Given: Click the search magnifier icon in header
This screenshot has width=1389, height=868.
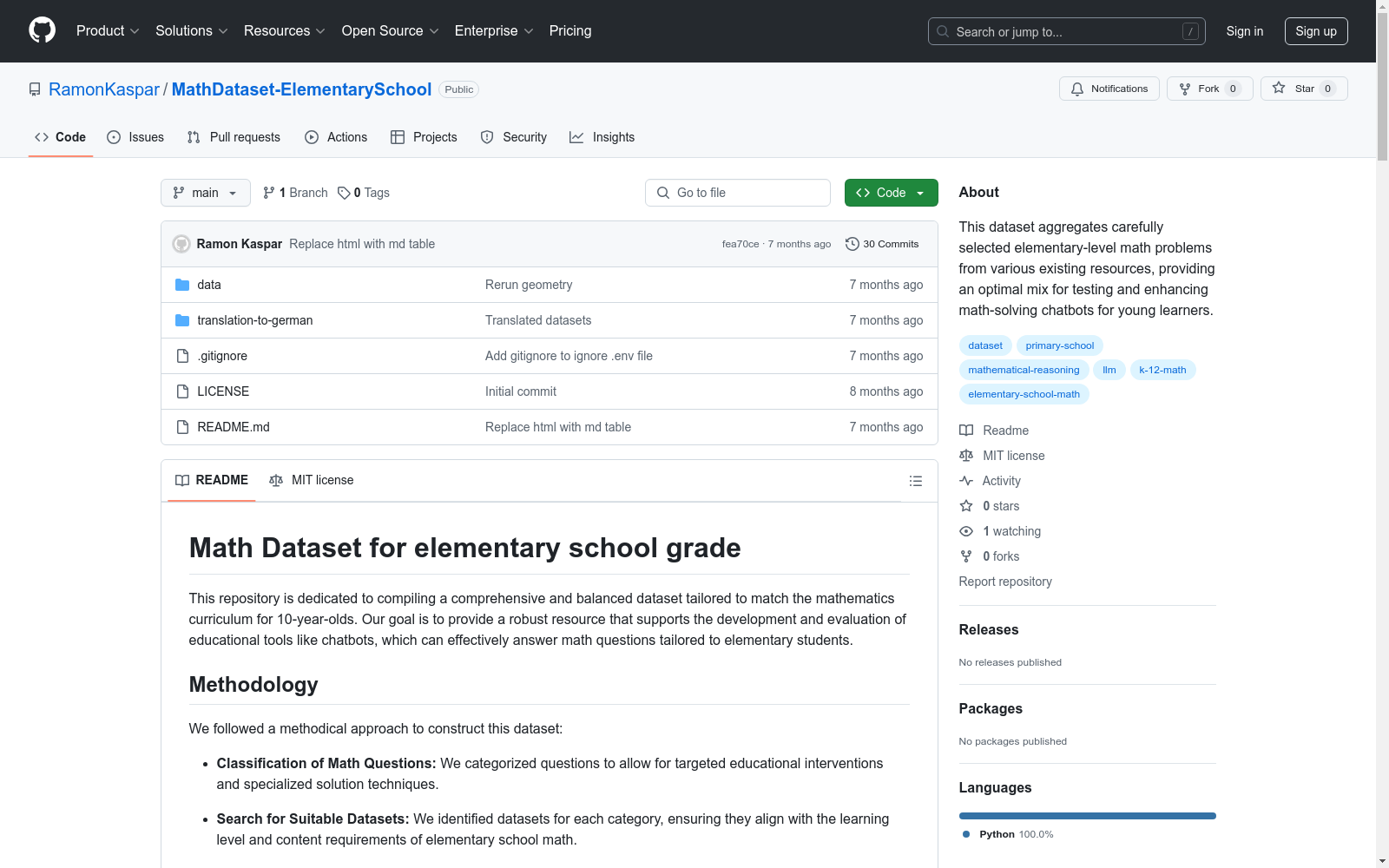Looking at the screenshot, I should (943, 31).
